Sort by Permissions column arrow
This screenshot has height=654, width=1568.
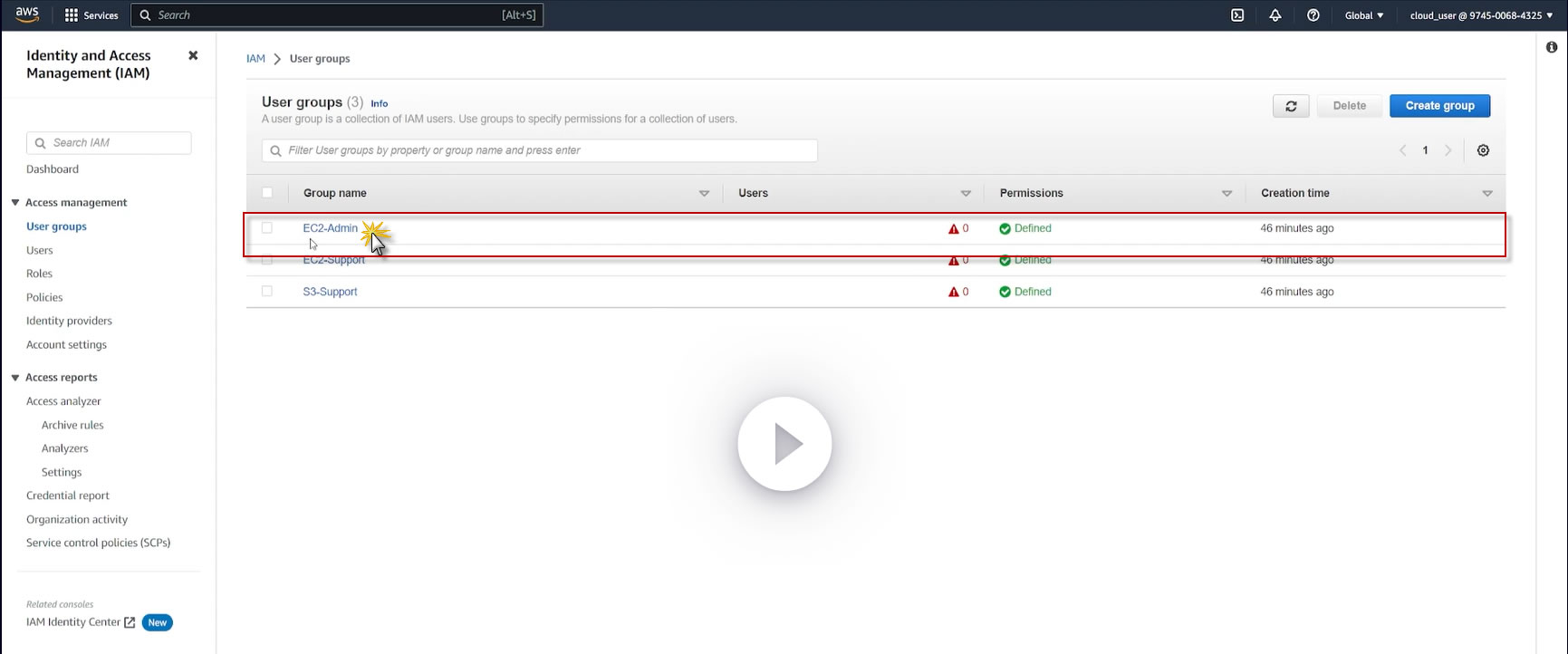click(x=1227, y=194)
